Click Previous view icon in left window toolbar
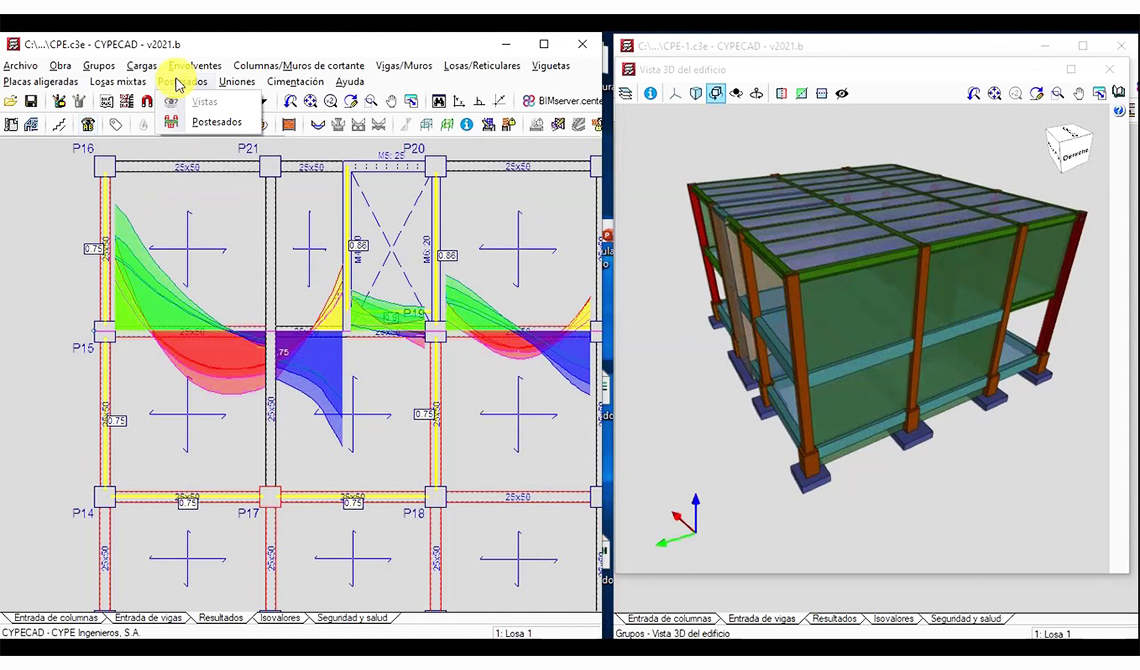This screenshot has width=1140, height=670. [290, 101]
